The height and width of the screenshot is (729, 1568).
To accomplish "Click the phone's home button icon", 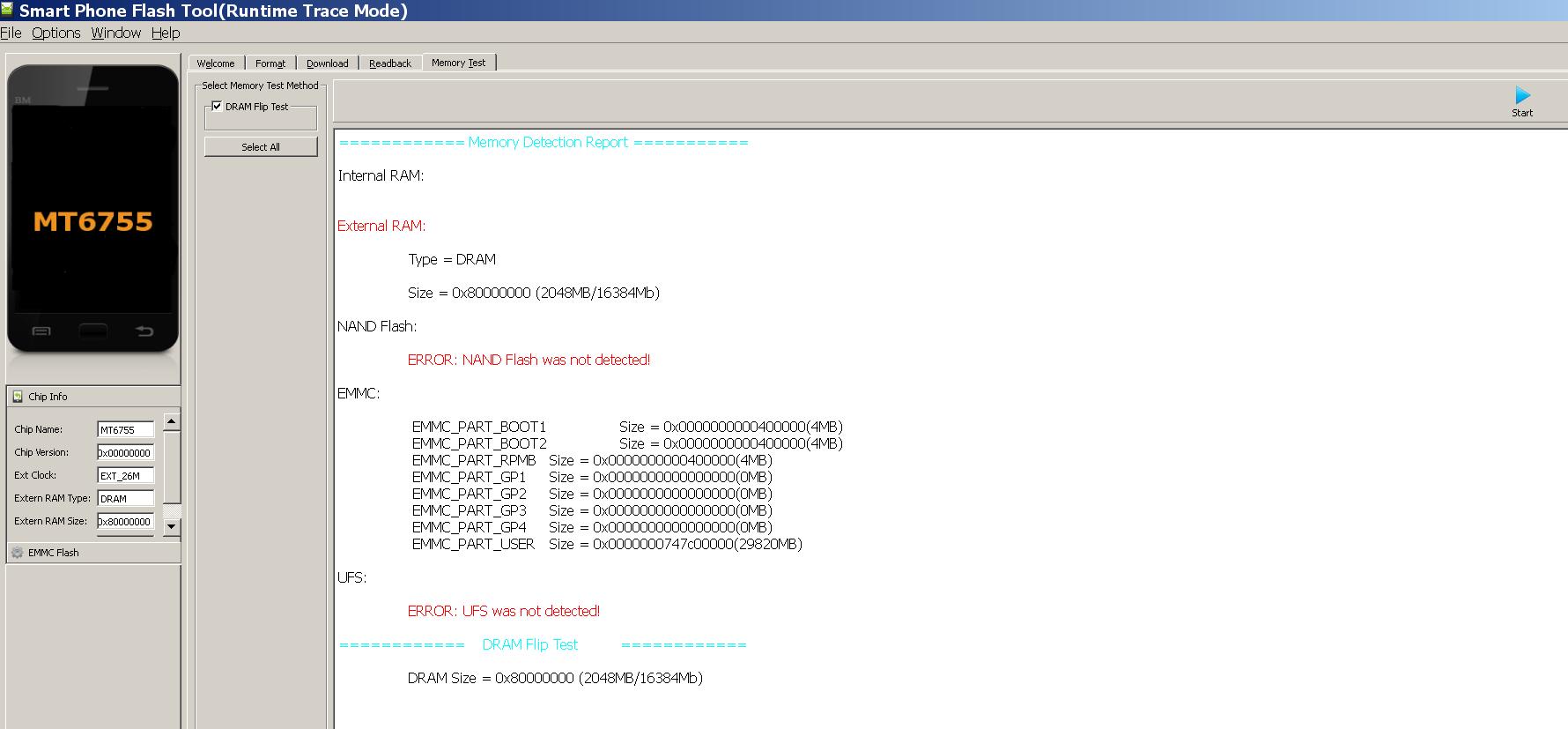I will (x=93, y=331).
